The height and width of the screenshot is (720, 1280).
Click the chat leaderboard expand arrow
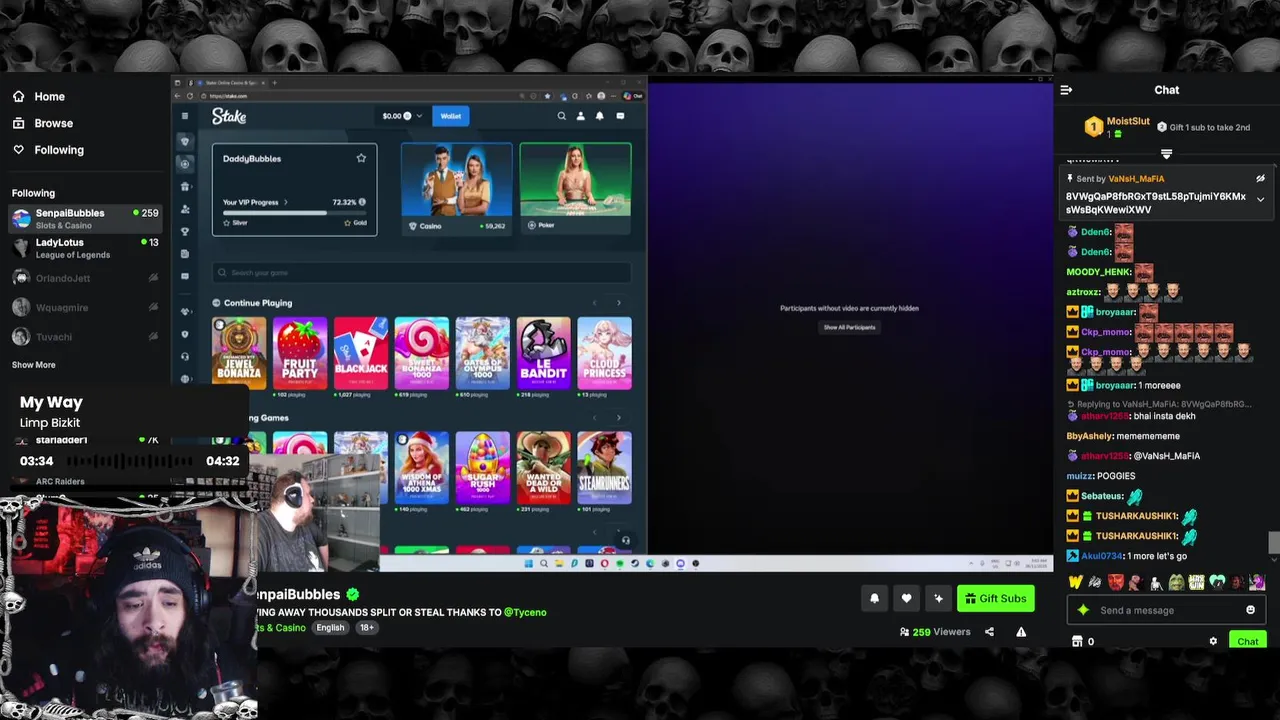(x=1166, y=154)
